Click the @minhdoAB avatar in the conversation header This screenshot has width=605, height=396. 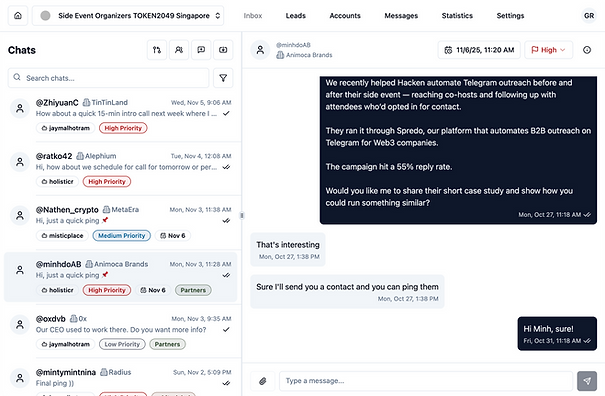(x=260, y=50)
